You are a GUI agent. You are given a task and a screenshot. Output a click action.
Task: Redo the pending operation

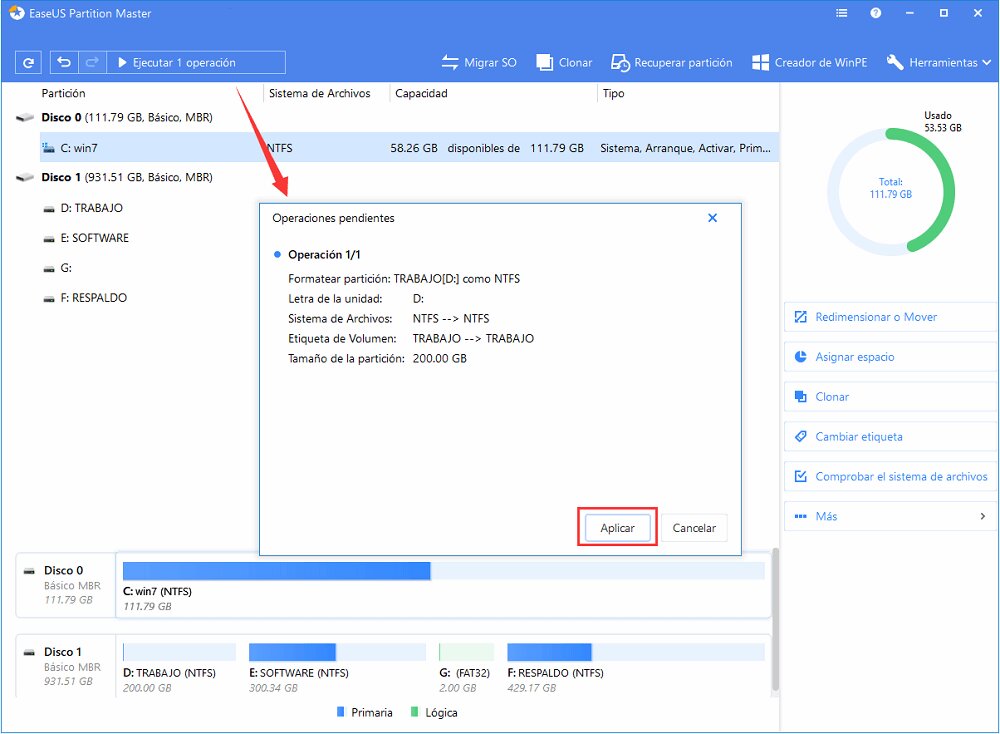pyautogui.click(x=92, y=62)
